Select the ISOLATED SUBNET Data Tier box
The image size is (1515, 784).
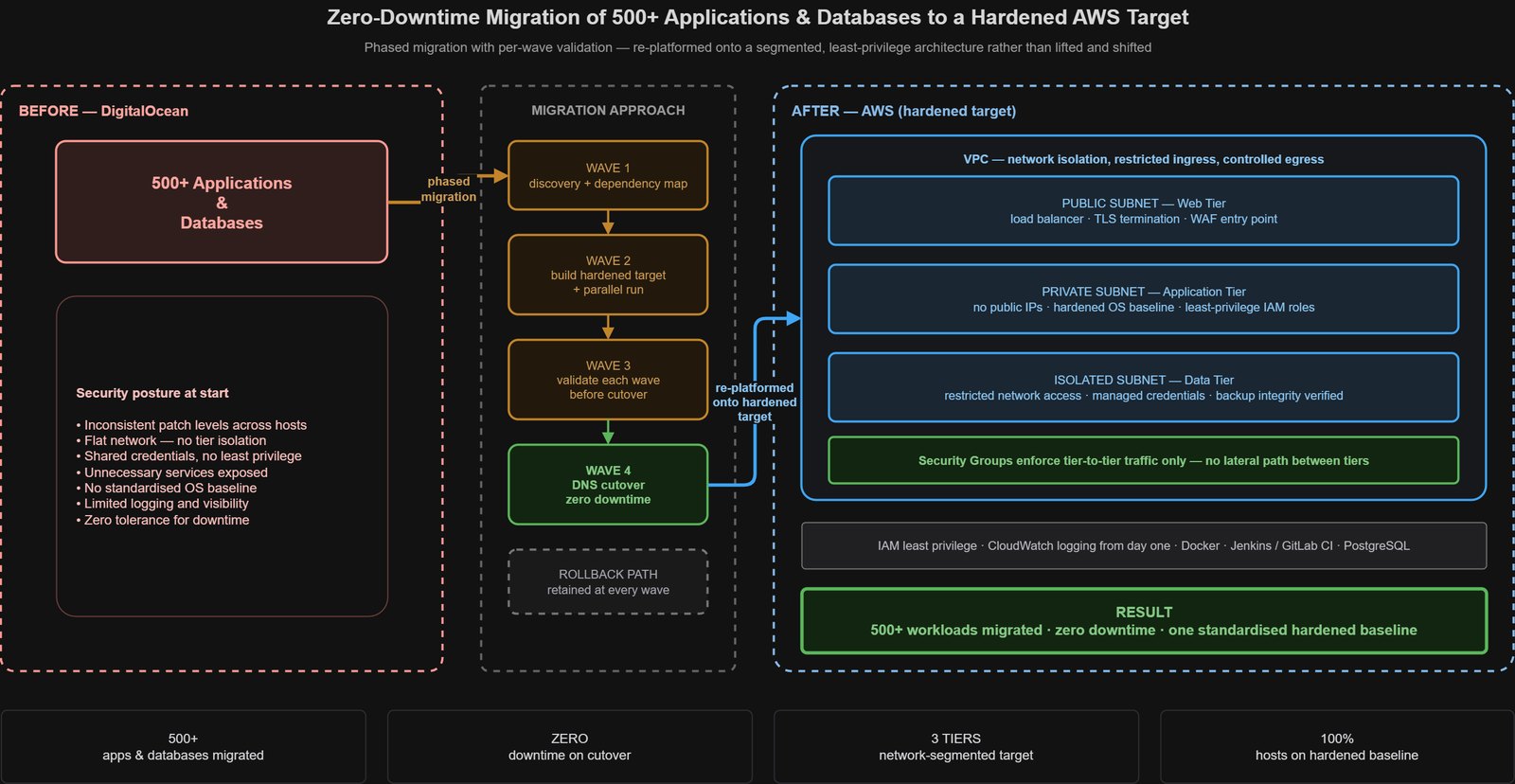point(1144,387)
